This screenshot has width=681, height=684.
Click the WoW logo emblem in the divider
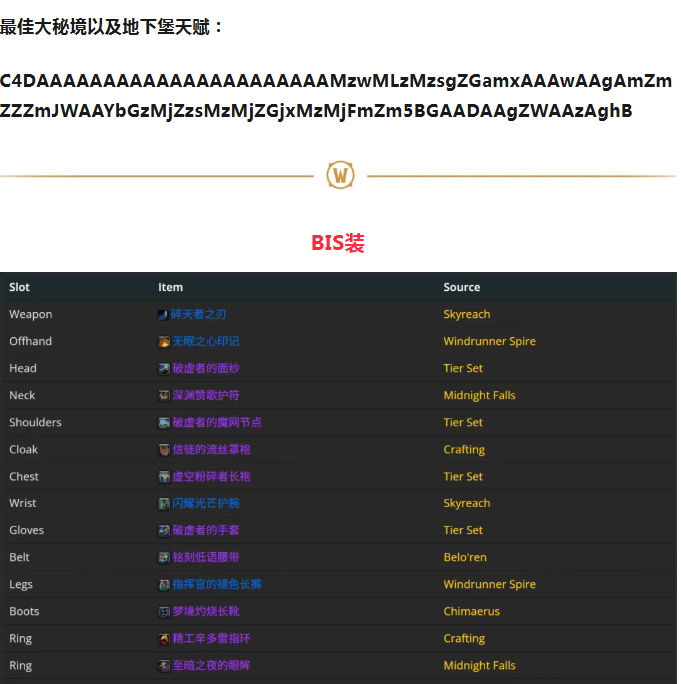[x=341, y=175]
